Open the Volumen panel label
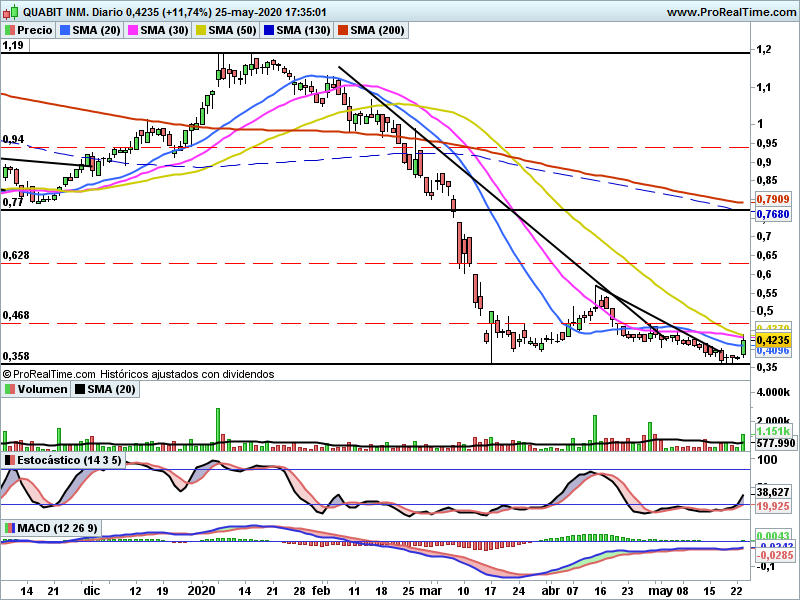The image size is (800, 600). point(42,389)
